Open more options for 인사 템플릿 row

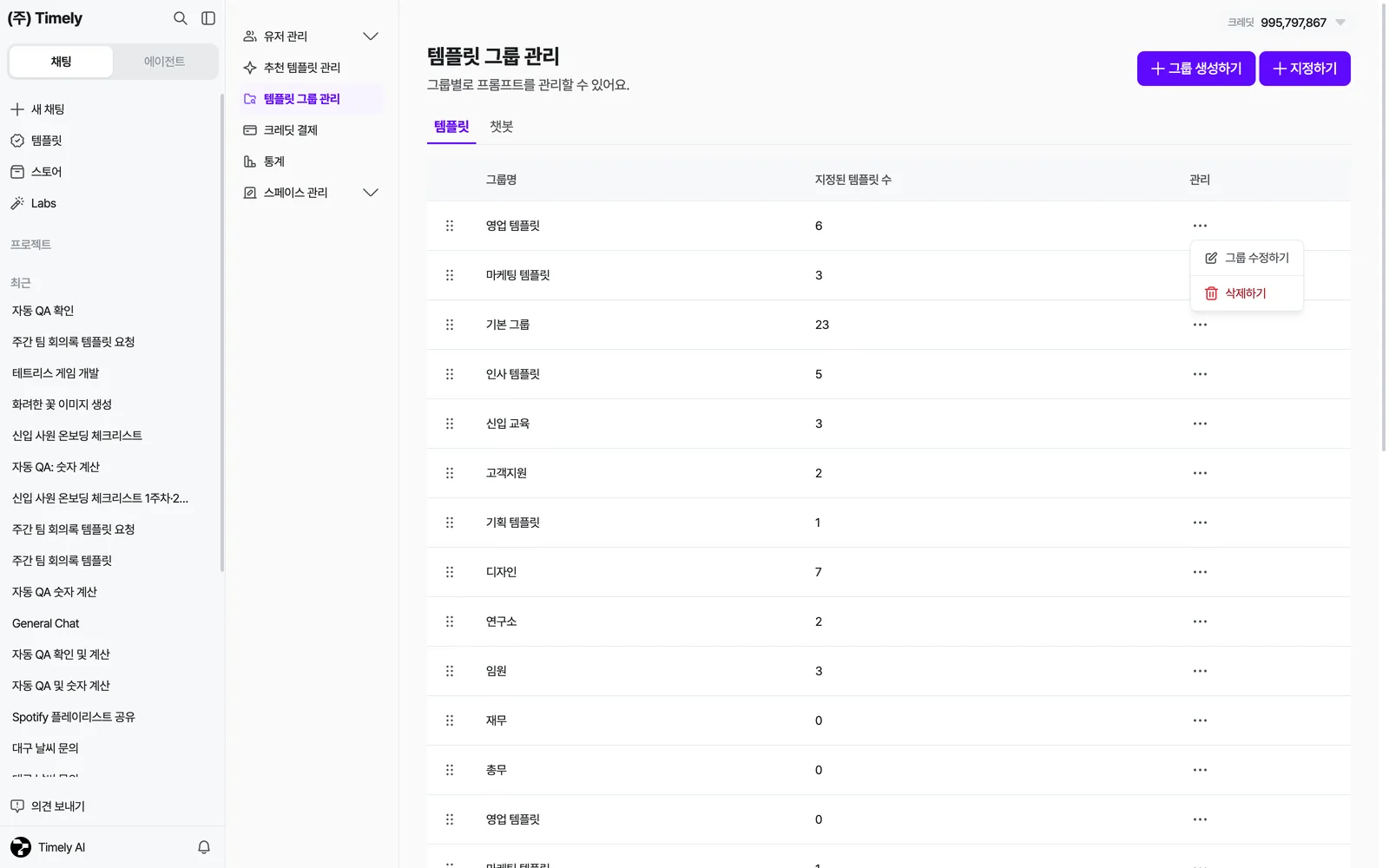coord(1200,374)
